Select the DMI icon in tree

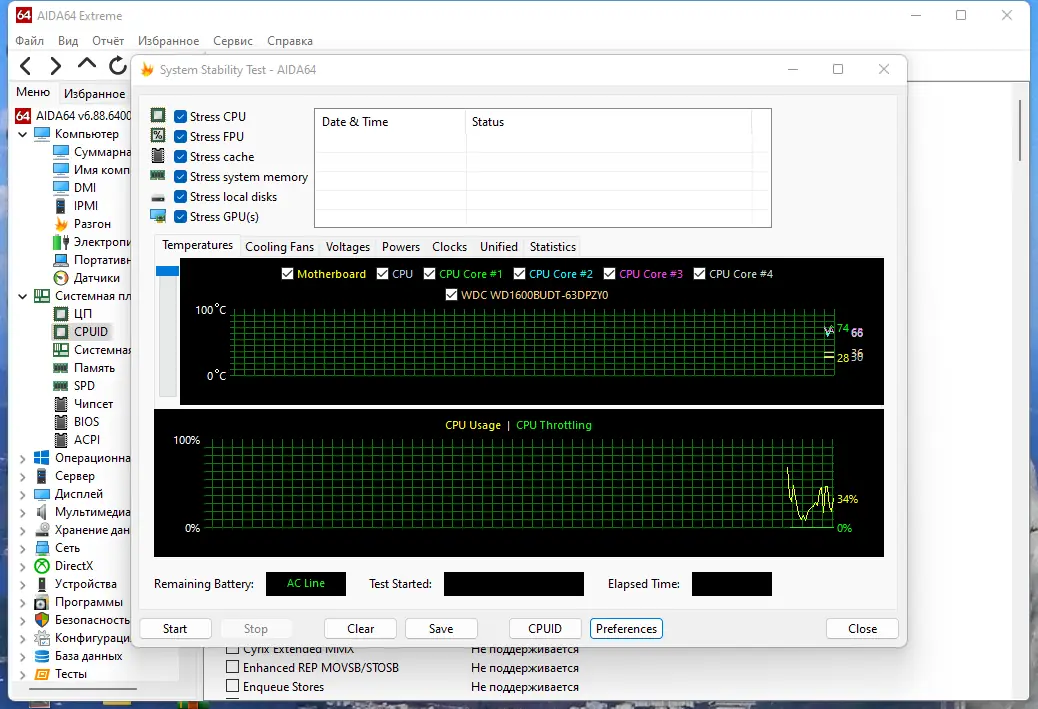(x=61, y=187)
